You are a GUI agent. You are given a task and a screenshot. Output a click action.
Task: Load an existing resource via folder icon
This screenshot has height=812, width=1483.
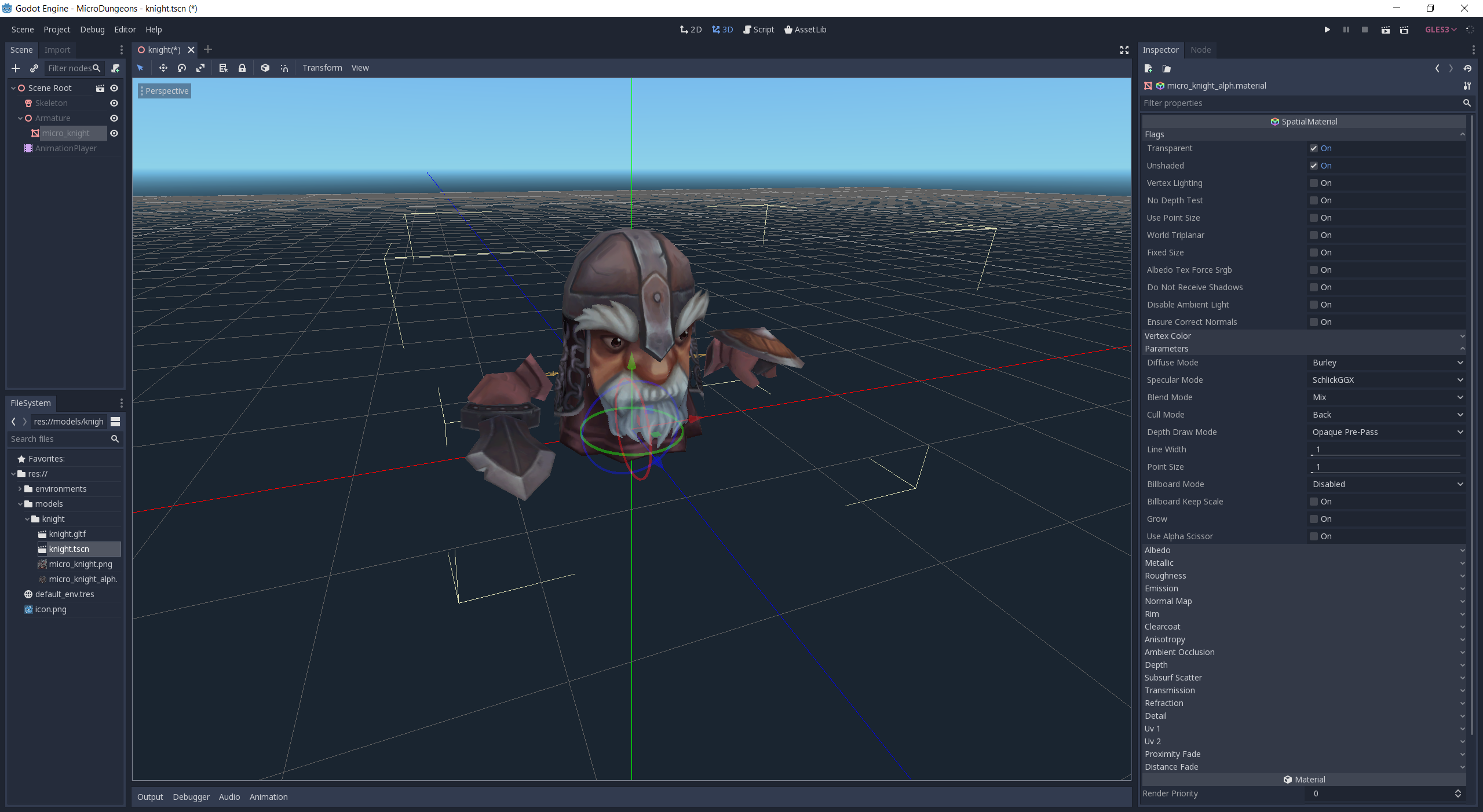tap(1167, 68)
